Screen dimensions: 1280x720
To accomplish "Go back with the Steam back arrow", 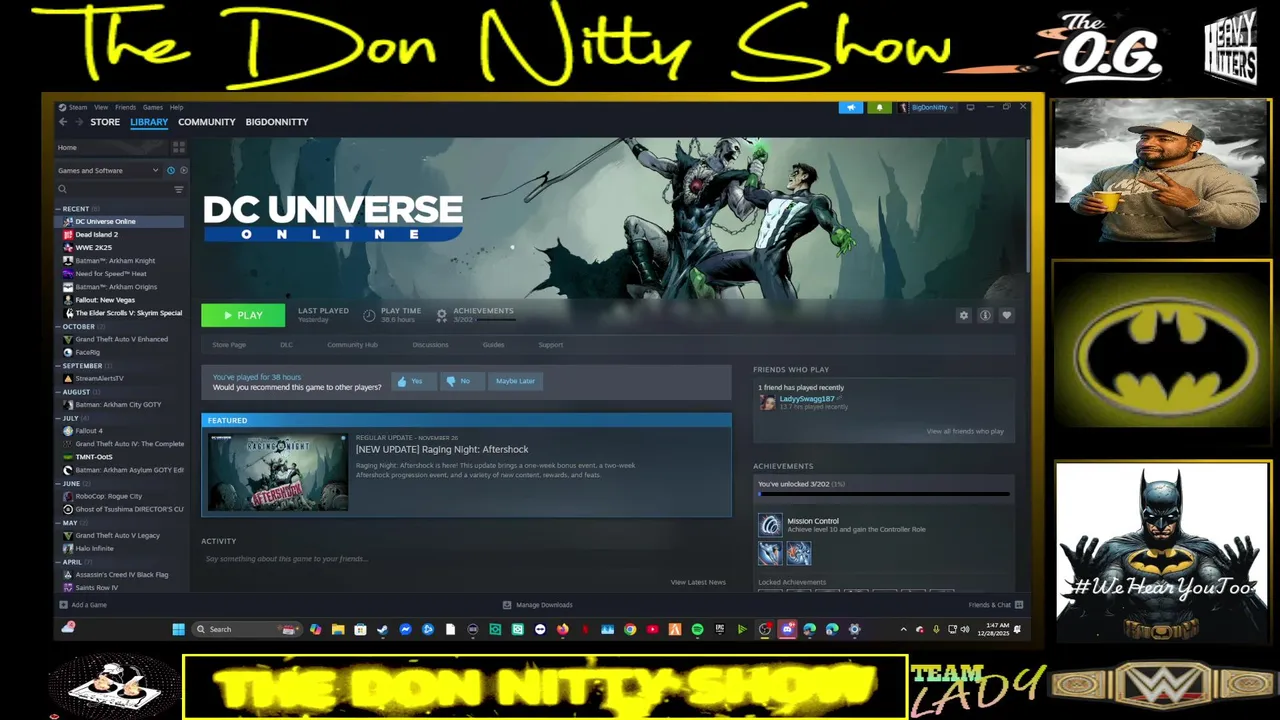I will tap(62, 122).
